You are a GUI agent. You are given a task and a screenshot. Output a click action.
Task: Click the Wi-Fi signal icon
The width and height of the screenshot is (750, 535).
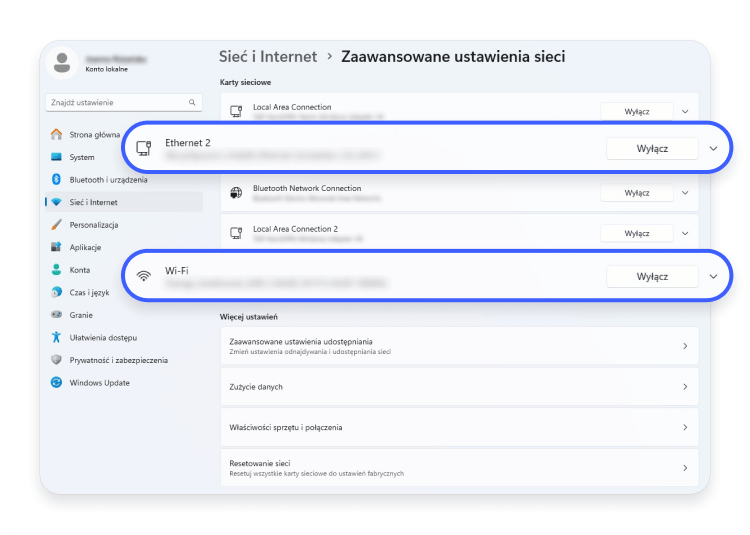click(x=143, y=276)
